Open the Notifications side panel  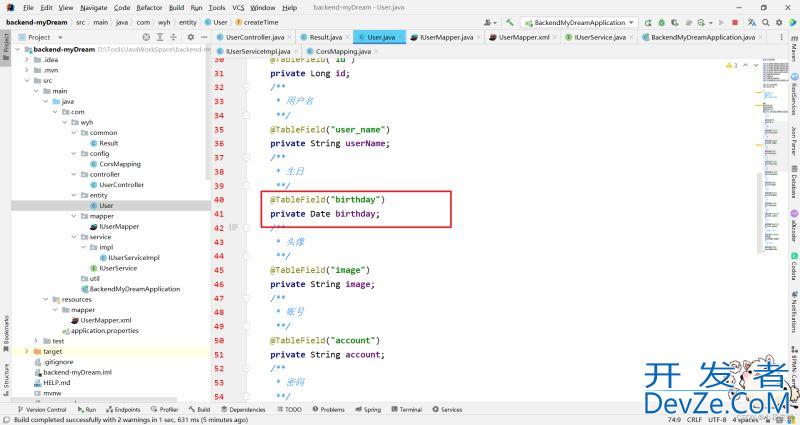point(794,312)
